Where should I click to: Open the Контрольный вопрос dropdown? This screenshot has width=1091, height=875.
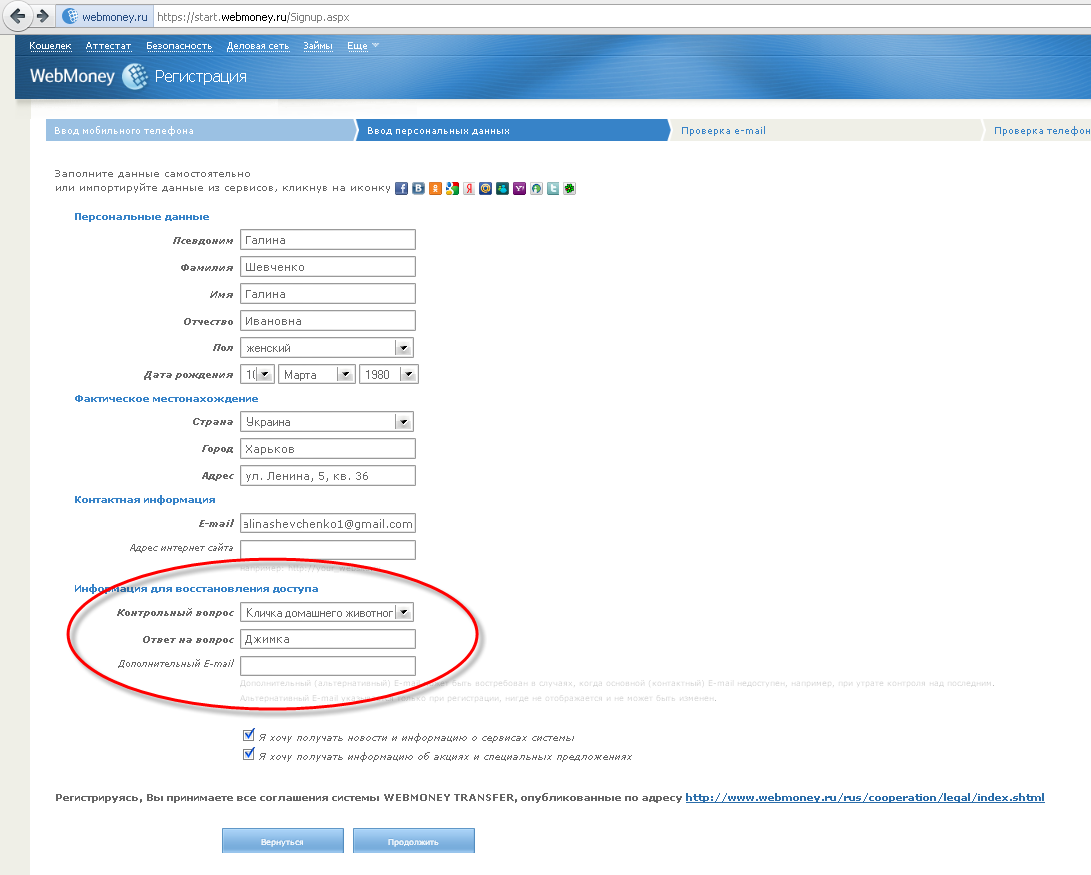[327, 613]
